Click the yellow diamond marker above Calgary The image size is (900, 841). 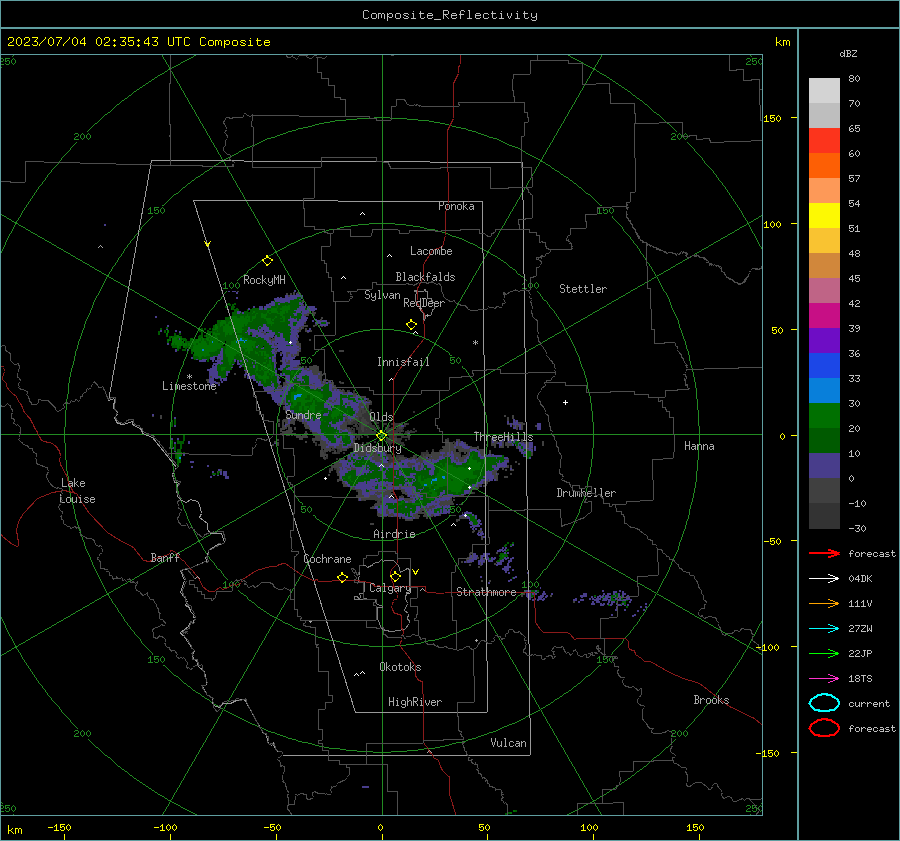395,576
